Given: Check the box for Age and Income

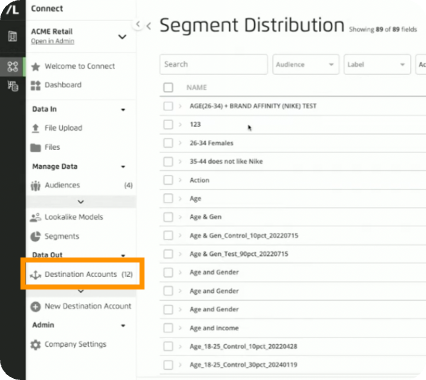Looking at the screenshot, I should [168, 328].
